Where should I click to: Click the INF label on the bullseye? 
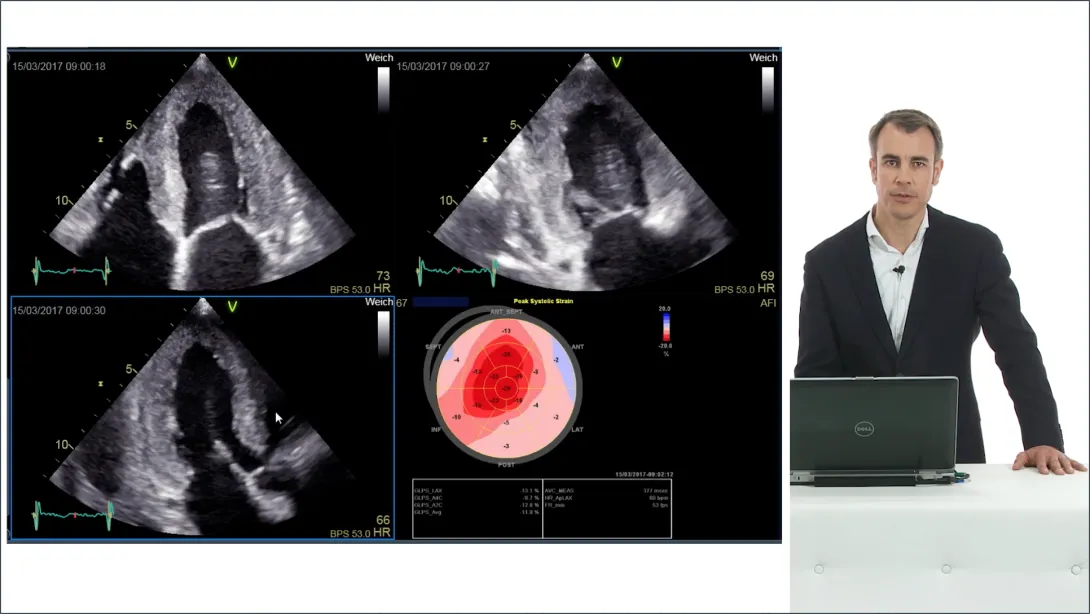(436, 430)
